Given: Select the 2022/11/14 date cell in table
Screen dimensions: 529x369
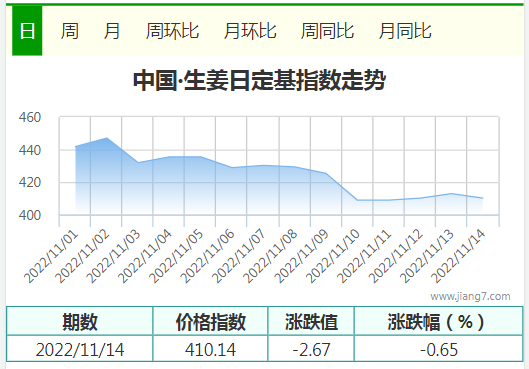Looking at the screenshot, I should [x=80, y=349].
